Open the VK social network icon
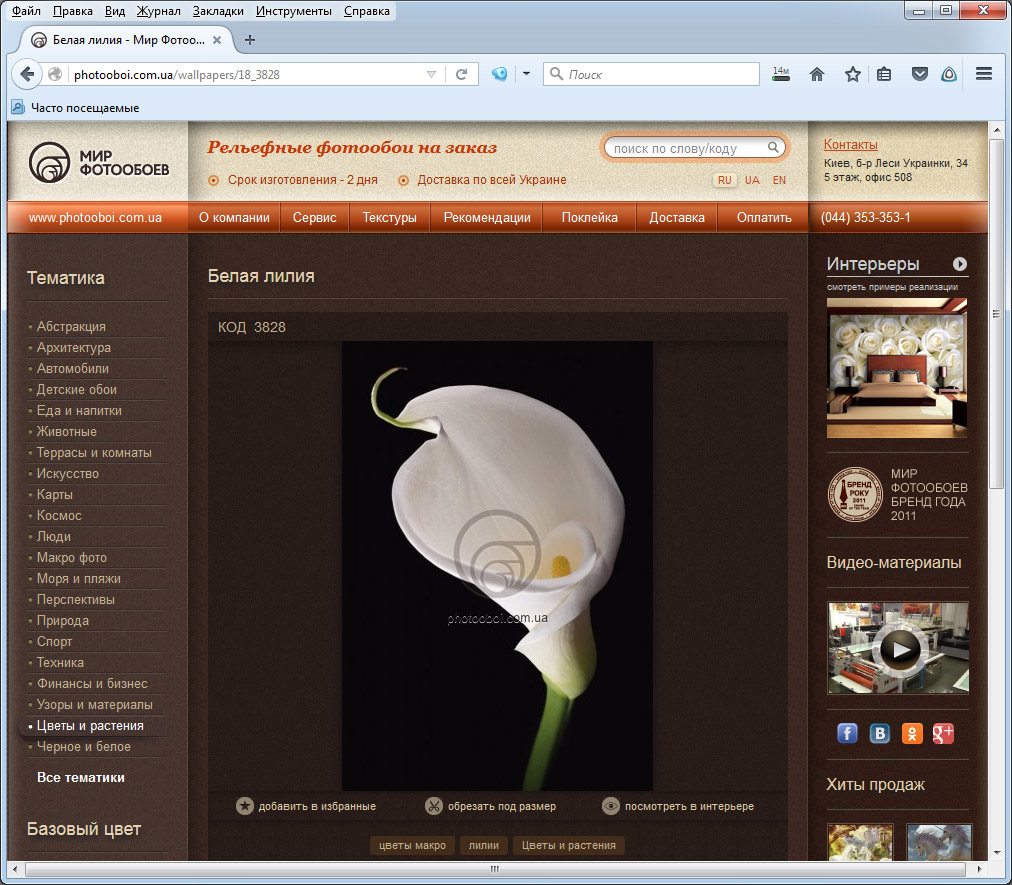The width and height of the screenshot is (1012, 885). 880,734
